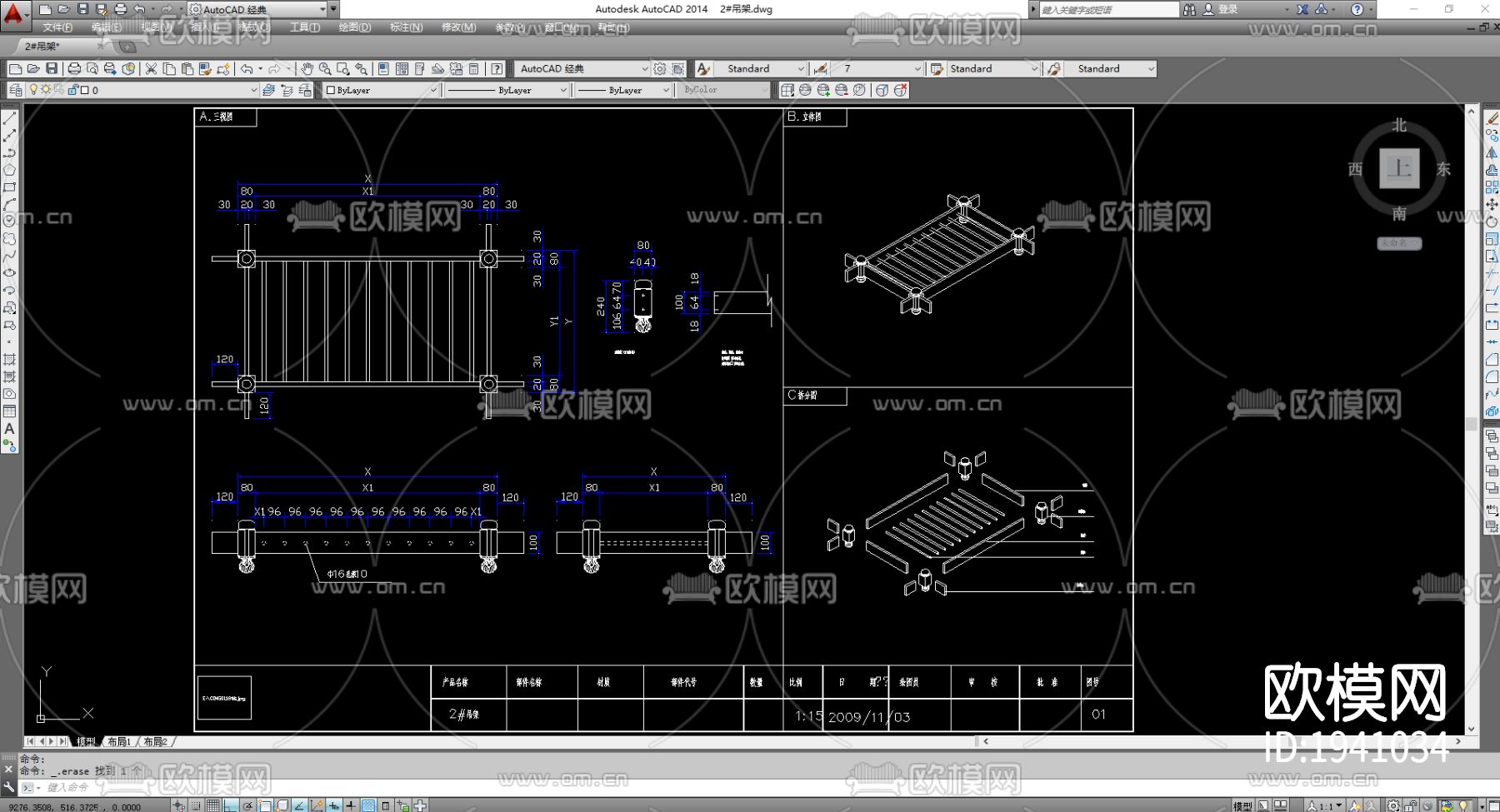Open the 绘图(D) menu
Screen dimensions: 1500x812
[355, 27]
